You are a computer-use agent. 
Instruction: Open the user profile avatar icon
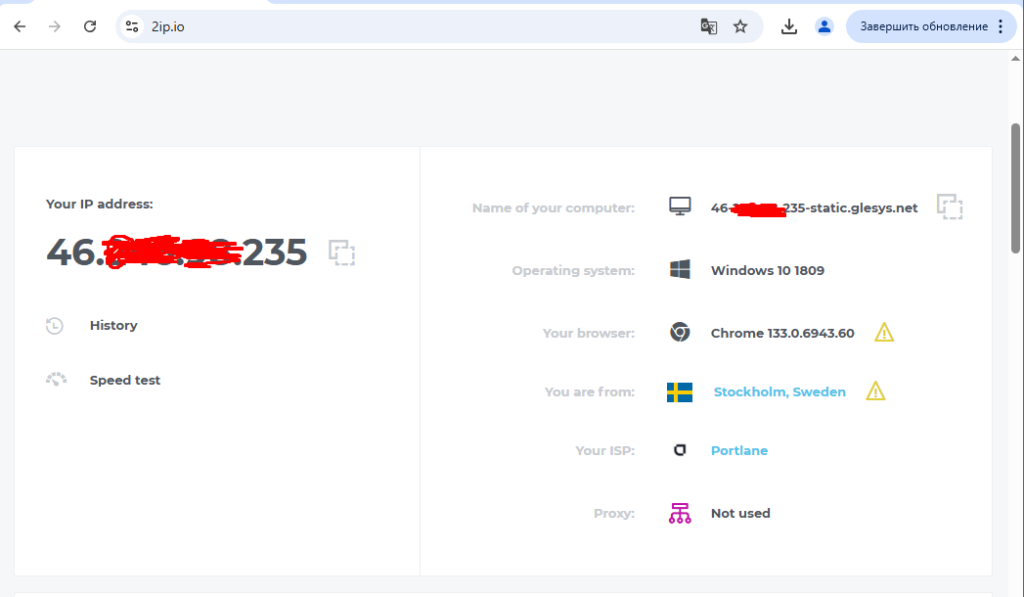(824, 27)
